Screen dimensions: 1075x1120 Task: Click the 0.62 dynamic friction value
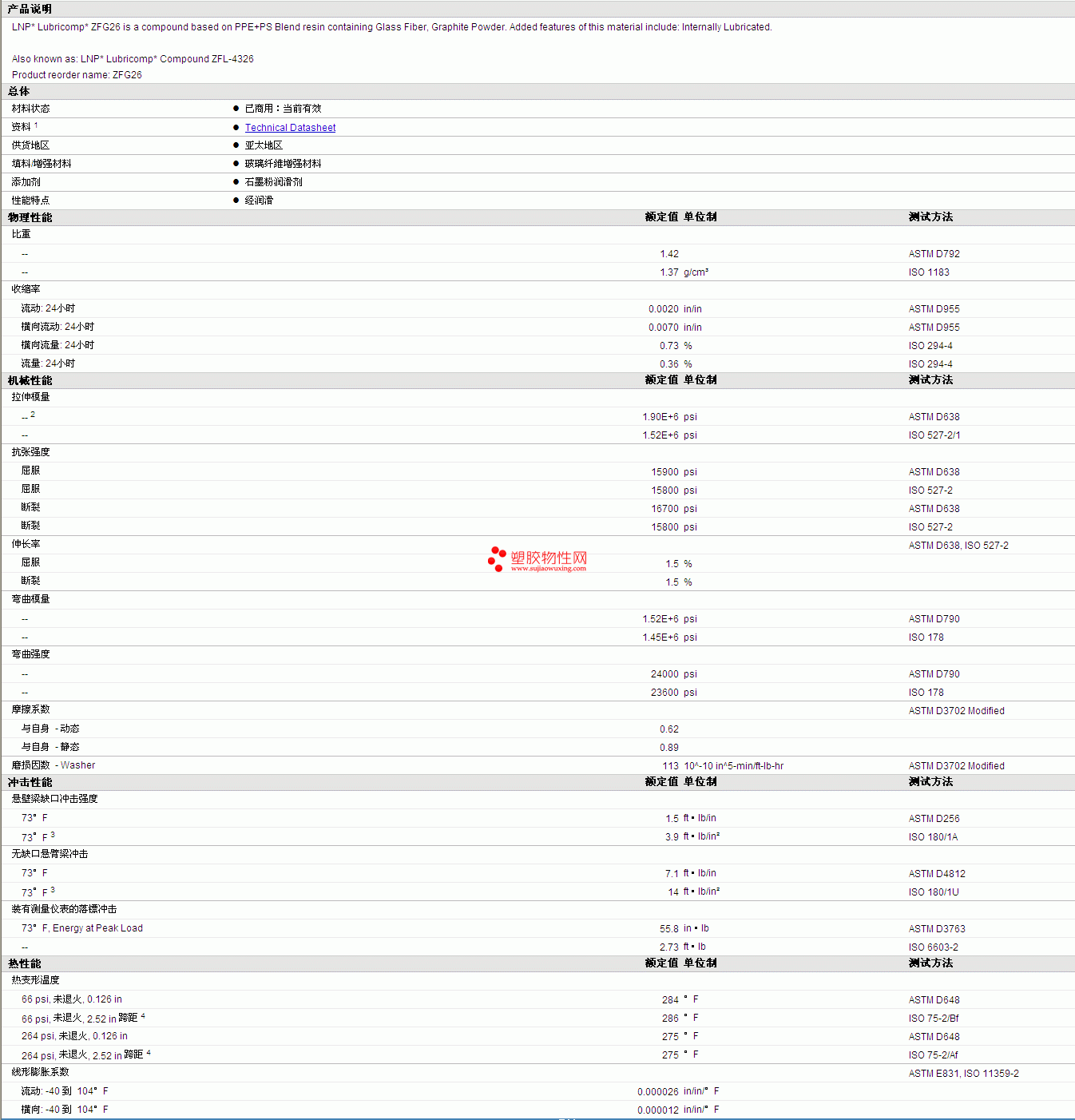coord(669,729)
